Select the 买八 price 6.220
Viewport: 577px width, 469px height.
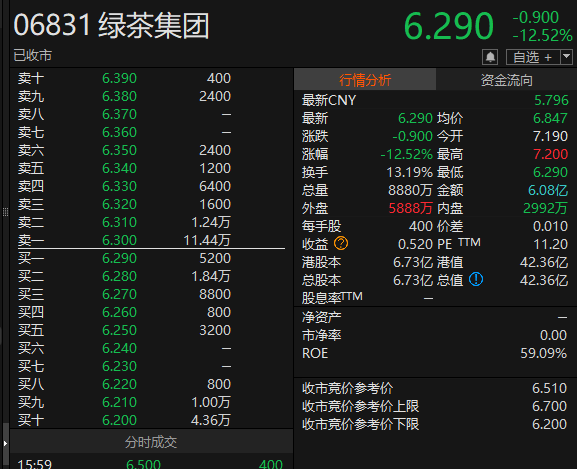tap(119, 384)
